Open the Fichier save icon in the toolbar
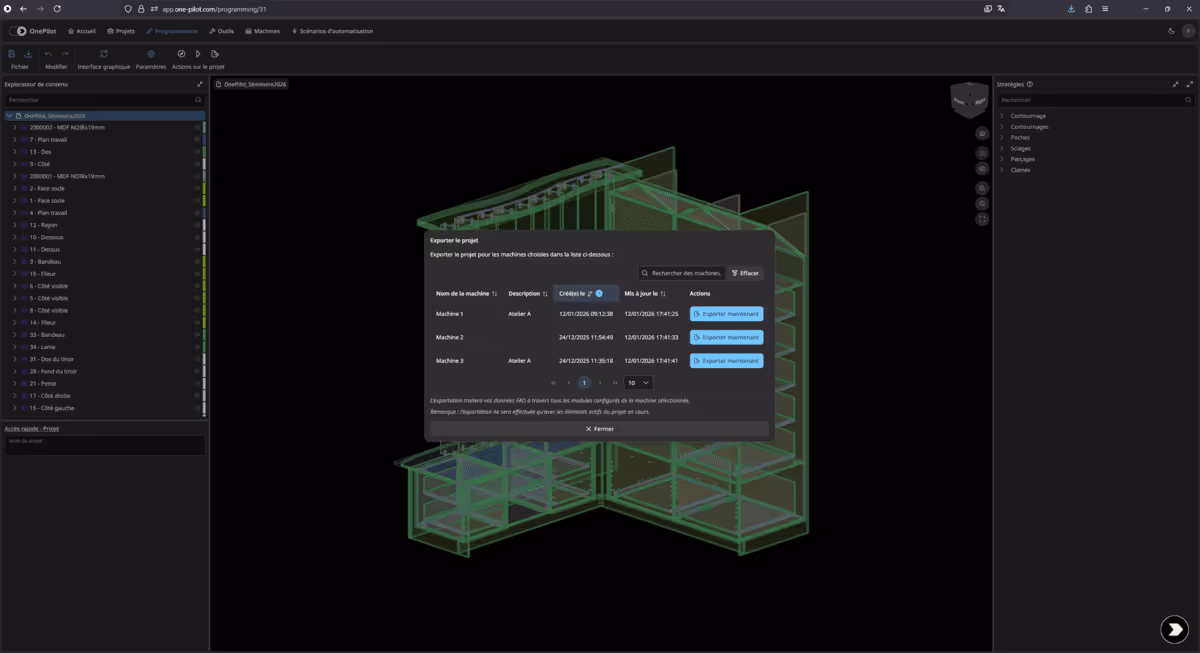Image resolution: width=1200 pixels, height=653 pixels. pos(12,53)
